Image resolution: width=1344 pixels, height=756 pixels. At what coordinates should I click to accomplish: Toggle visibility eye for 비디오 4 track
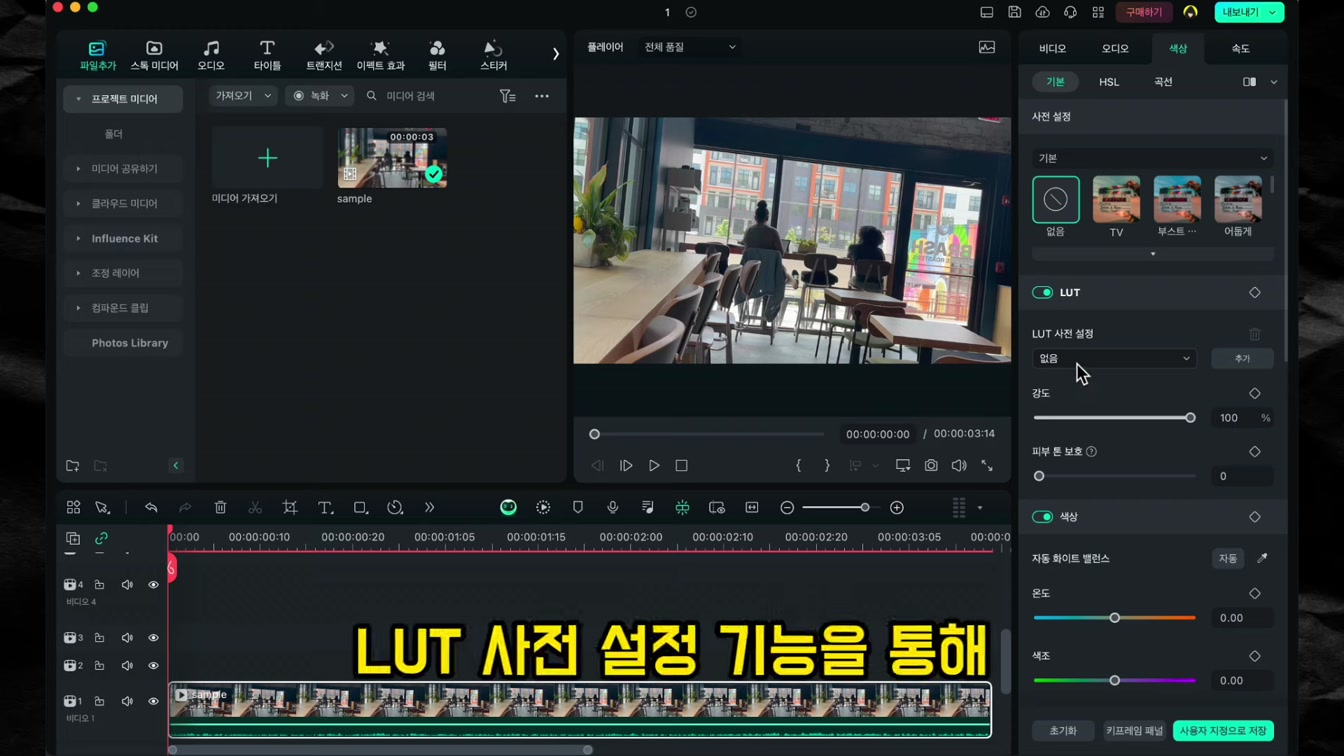tap(153, 585)
